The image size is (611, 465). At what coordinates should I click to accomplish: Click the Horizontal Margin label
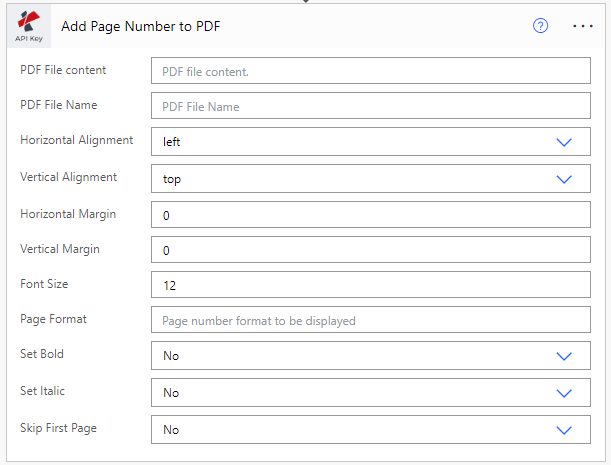68,214
